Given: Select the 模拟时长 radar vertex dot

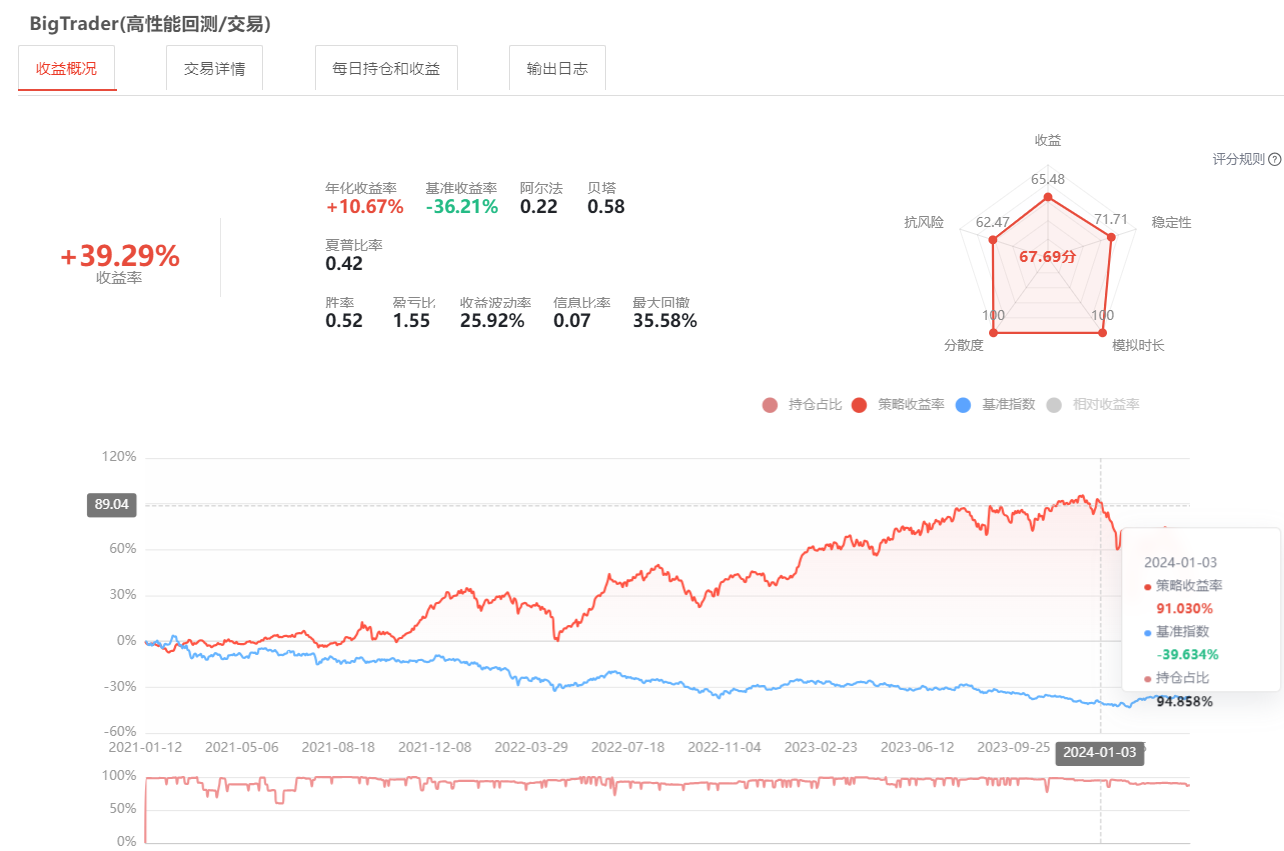Looking at the screenshot, I should point(1104,333).
